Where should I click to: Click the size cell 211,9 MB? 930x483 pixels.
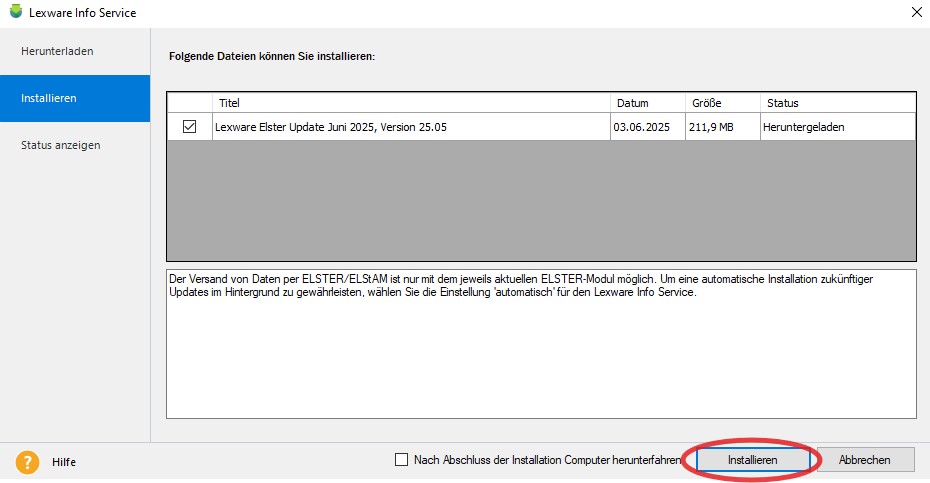click(x=723, y=126)
